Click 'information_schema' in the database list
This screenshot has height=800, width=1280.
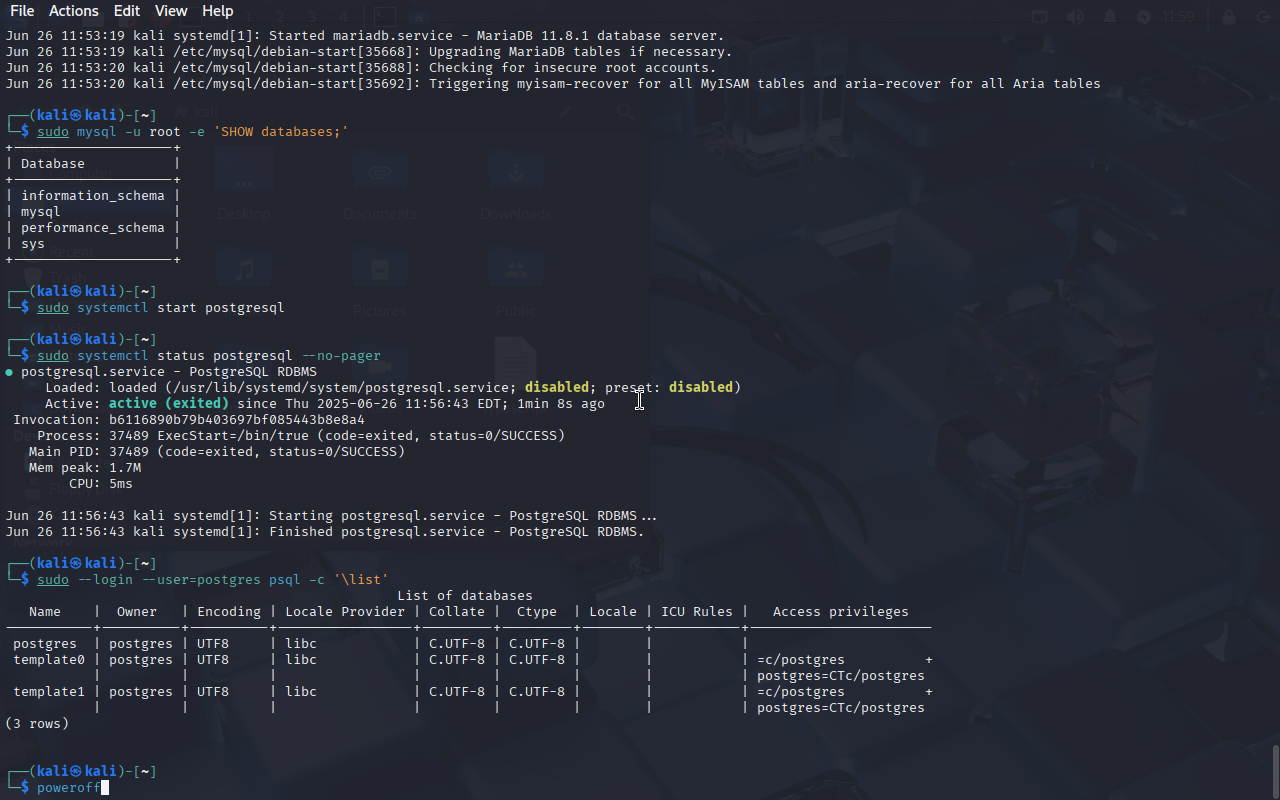pyautogui.click(x=93, y=196)
